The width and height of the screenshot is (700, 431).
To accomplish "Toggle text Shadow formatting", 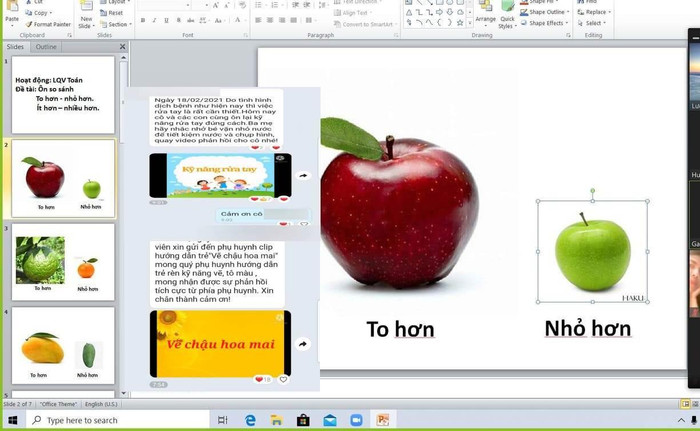I will click(x=179, y=20).
